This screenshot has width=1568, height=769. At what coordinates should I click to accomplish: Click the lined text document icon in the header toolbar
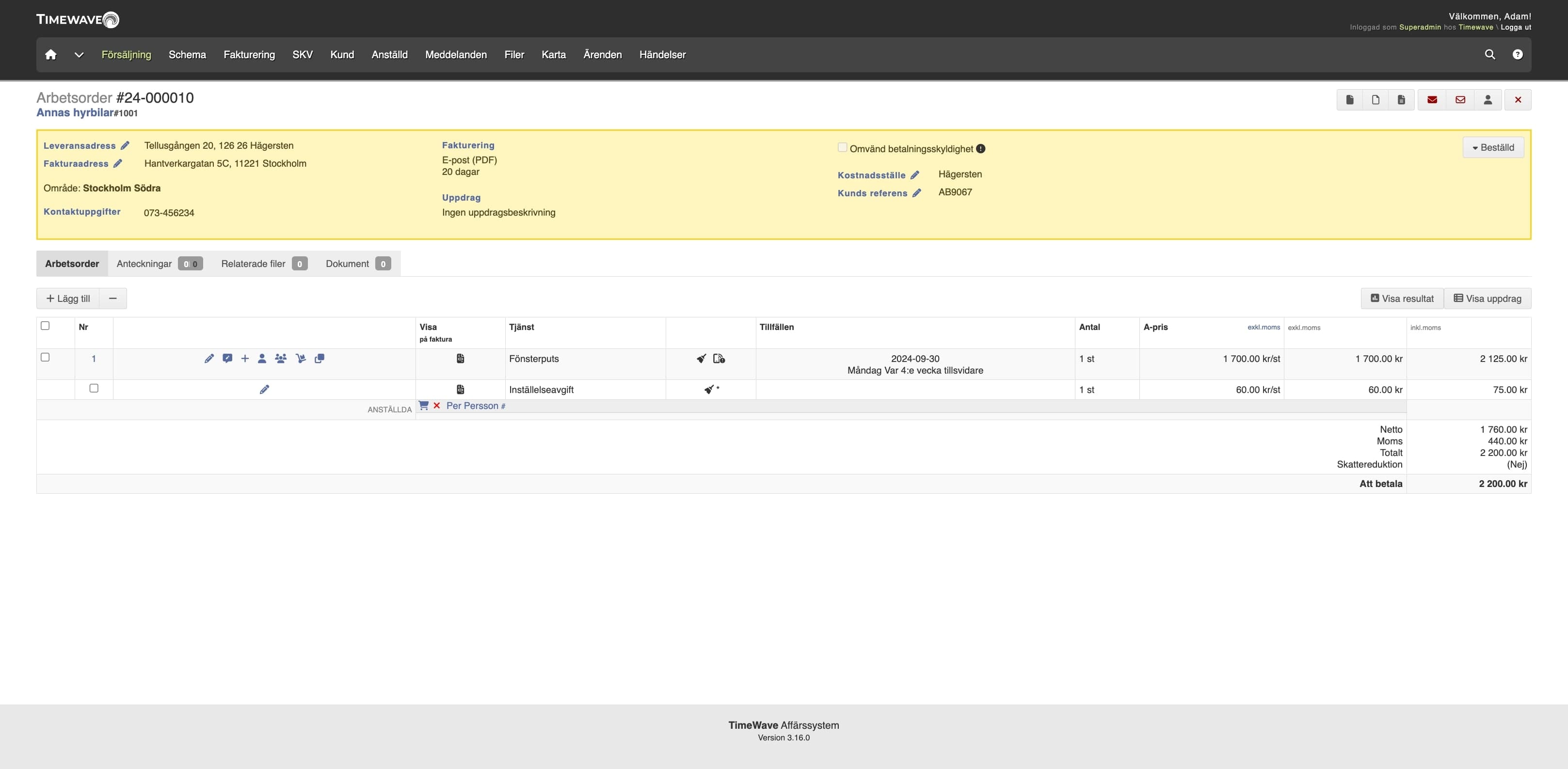[1401, 100]
